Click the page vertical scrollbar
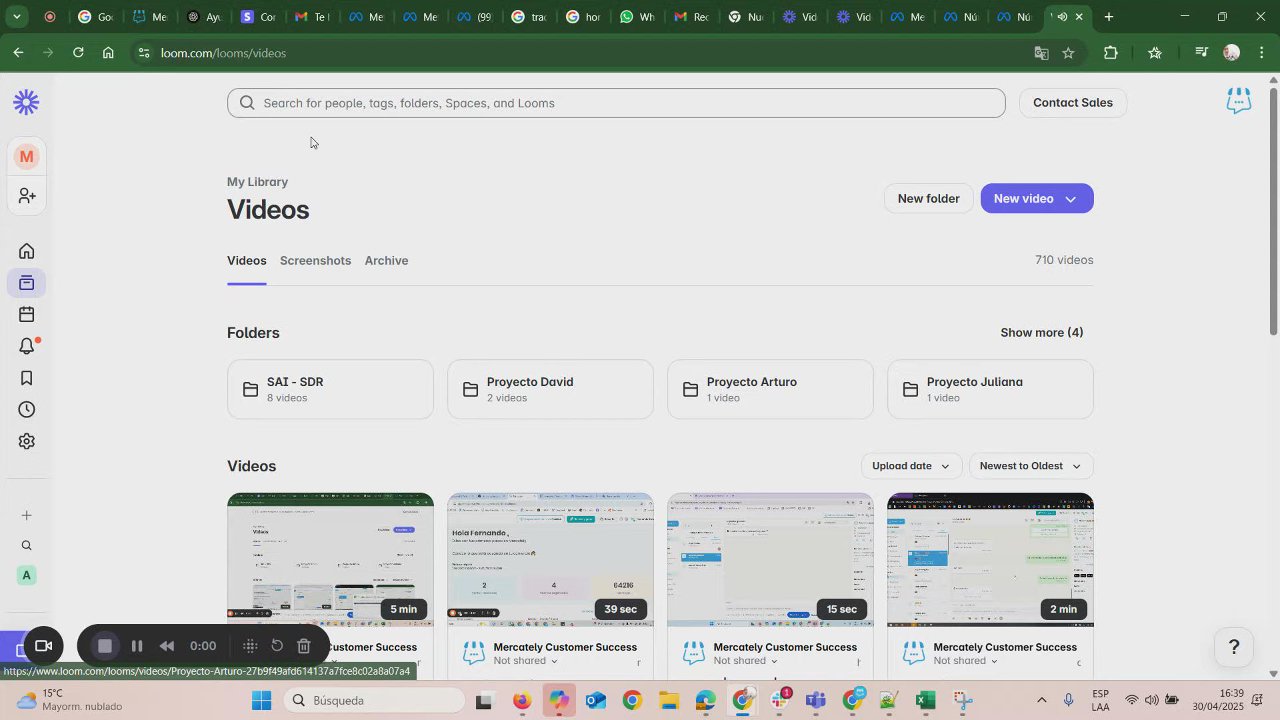The height and width of the screenshot is (720, 1280). click(x=1273, y=212)
